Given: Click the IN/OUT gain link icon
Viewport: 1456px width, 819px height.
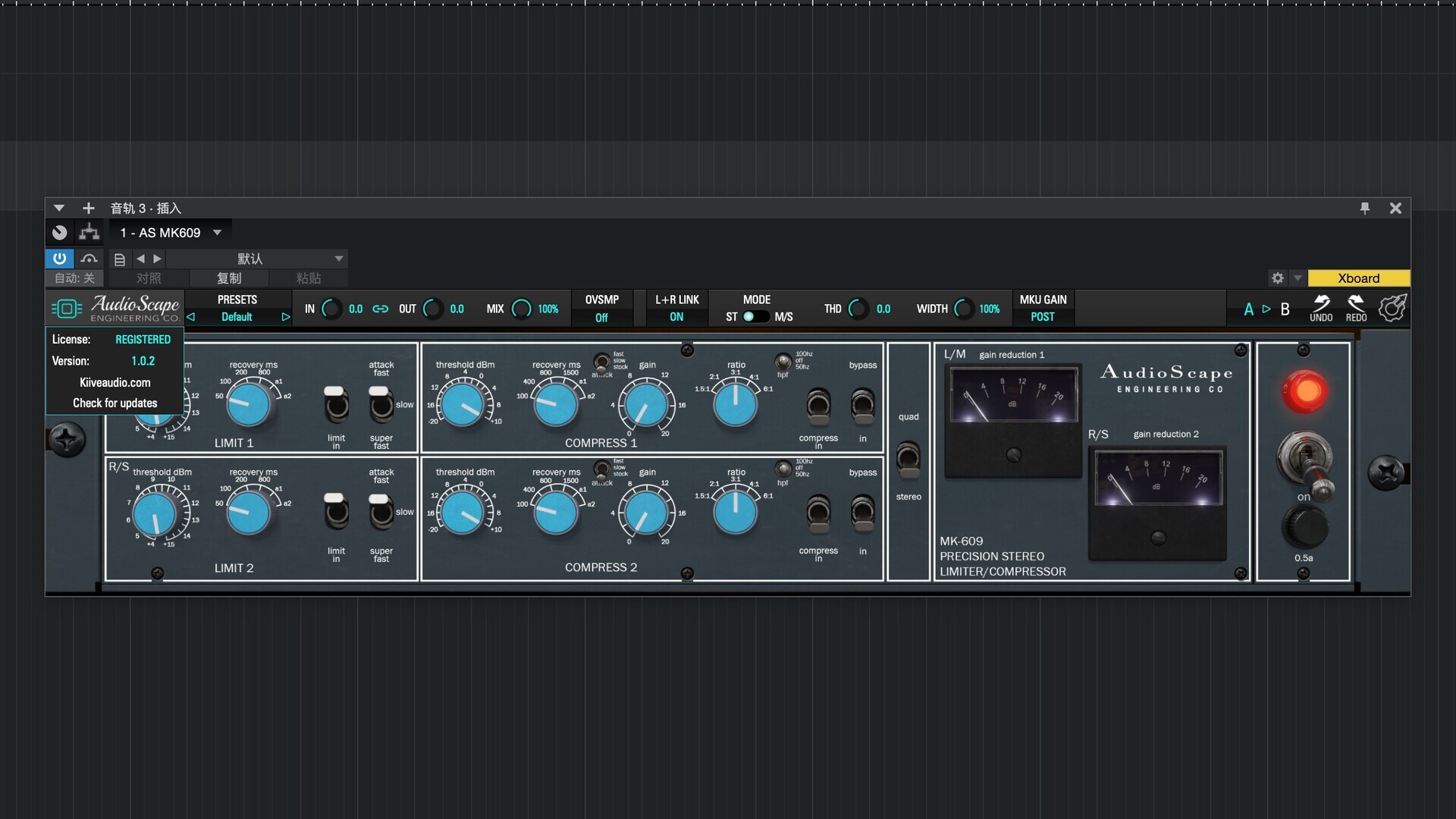Looking at the screenshot, I should (x=381, y=309).
